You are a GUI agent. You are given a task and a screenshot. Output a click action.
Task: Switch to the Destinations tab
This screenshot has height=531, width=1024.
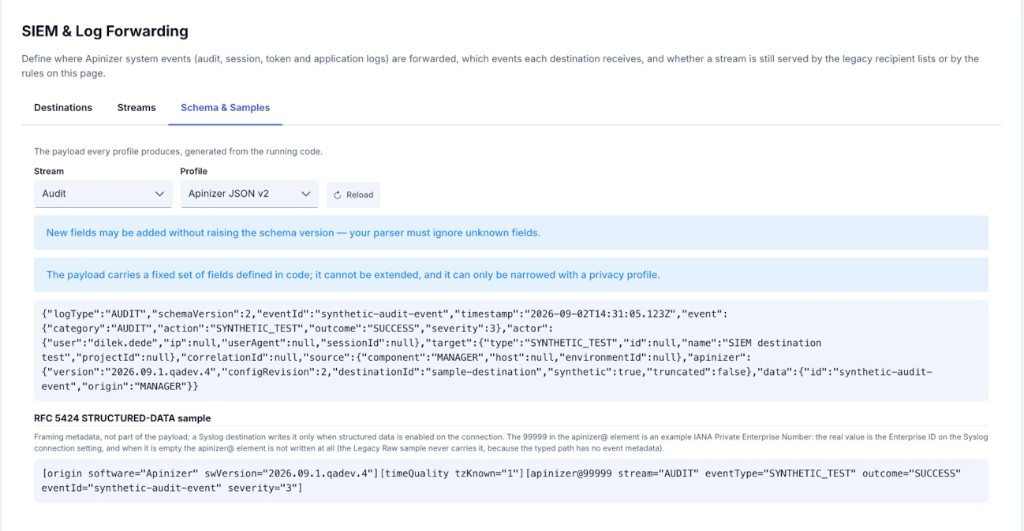[x=63, y=108]
